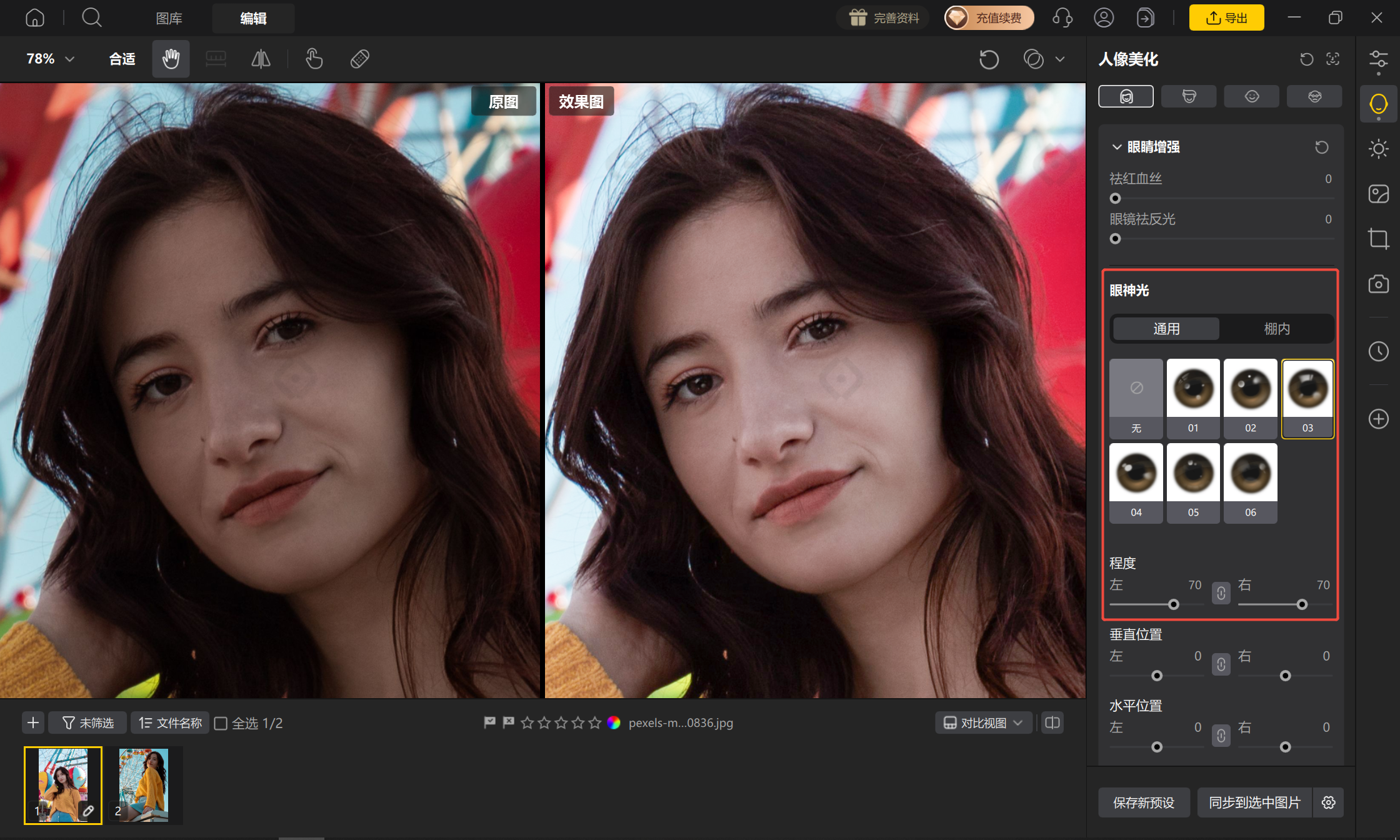This screenshot has height=840, width=1400.
Task: Select the hand pan tool
Action: tap(171, 59)
